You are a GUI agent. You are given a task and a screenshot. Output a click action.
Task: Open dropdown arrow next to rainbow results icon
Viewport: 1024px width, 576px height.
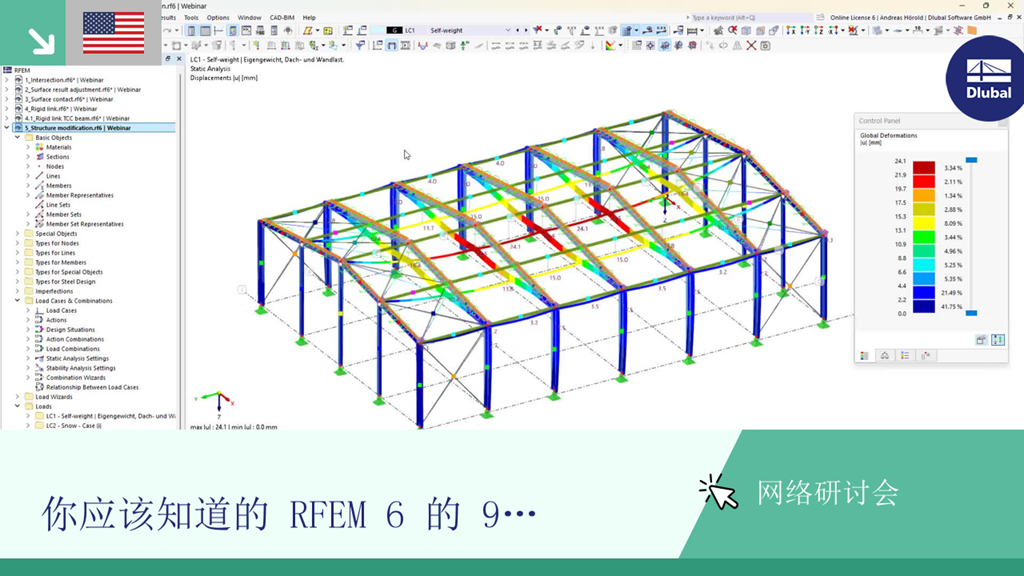620,45
